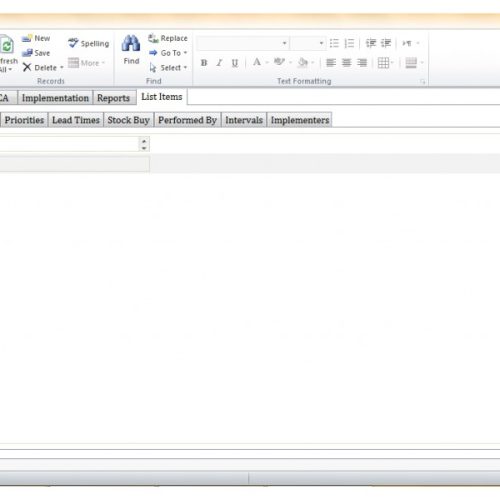This screenshot has width=500, height=500.
Task: Apply numbered list formatting
Action: [349, 43]
